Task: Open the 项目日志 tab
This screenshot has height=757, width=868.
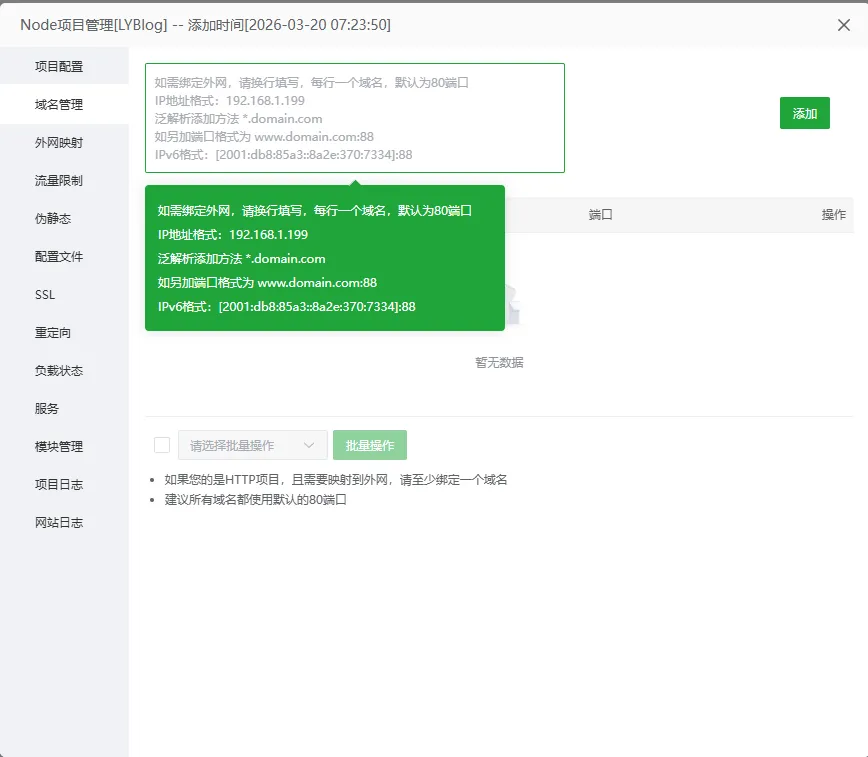Action: pos(59,485)
